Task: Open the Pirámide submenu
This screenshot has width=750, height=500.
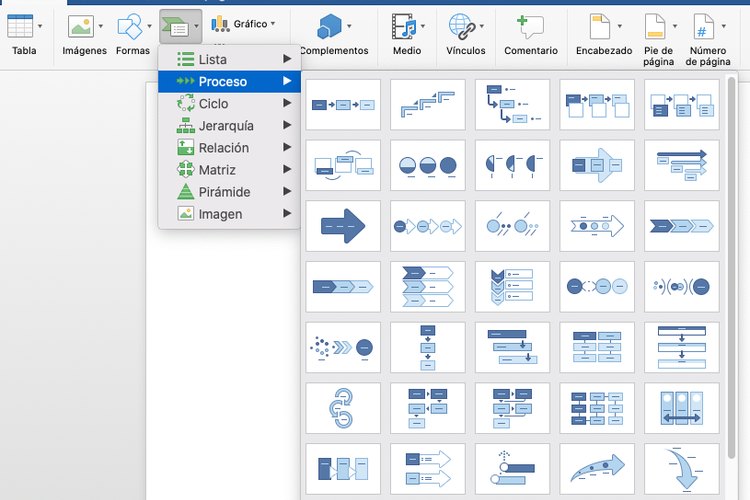Action: (x=230, y=191)
